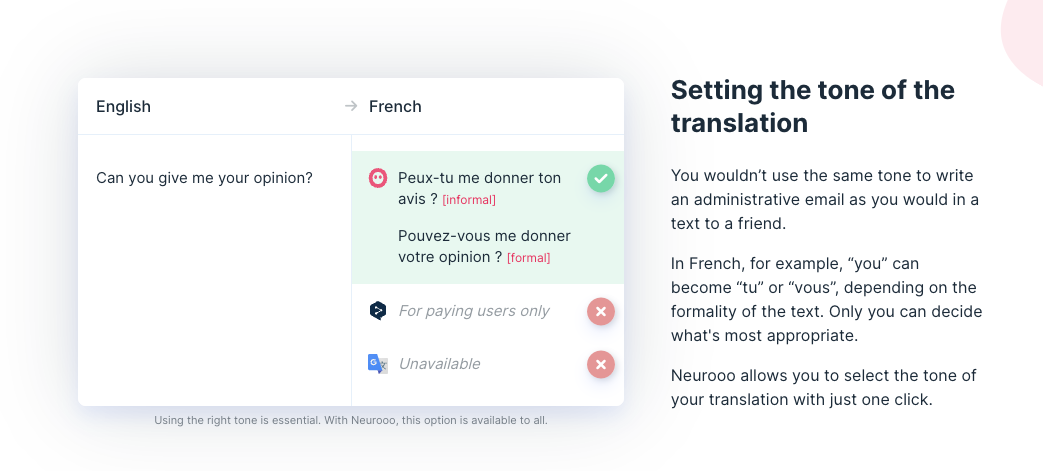Click the paragraph starting "In French, for example"
This screenshot has width=1043, height=471.
[826, 299]
